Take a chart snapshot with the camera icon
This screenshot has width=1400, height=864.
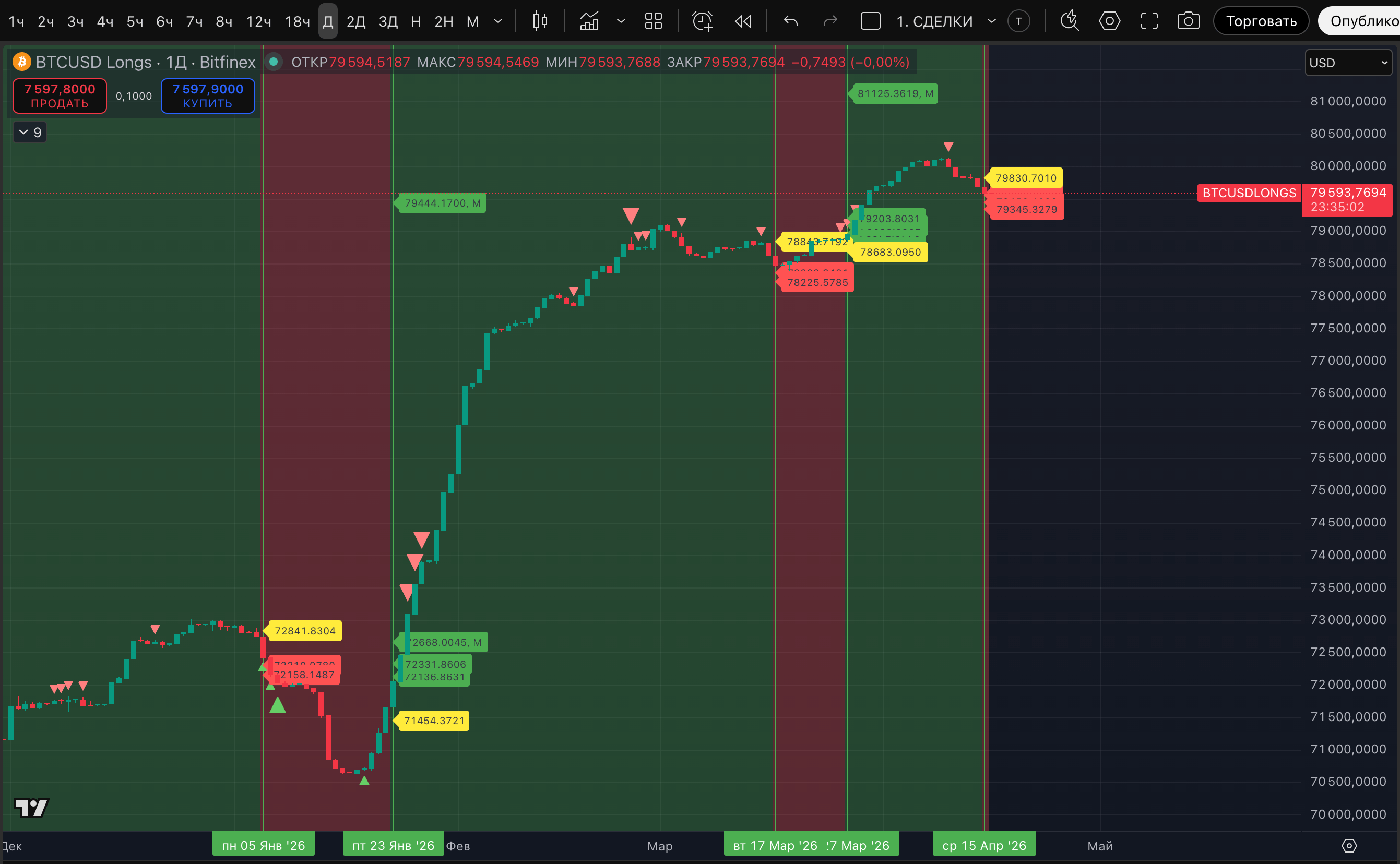tap(1188, 22)
